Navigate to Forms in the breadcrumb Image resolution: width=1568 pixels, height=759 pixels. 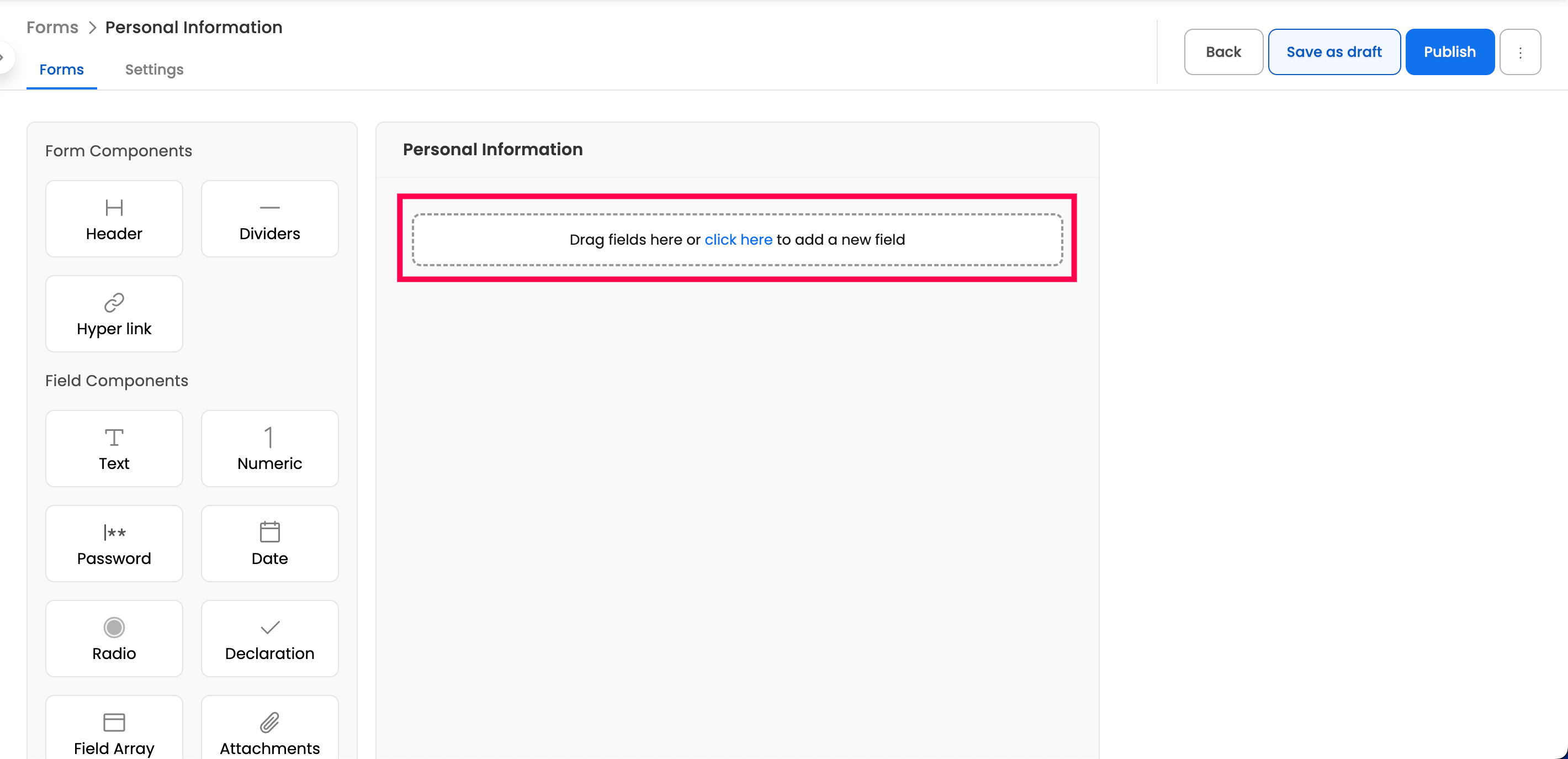click(x=52, y=28)
